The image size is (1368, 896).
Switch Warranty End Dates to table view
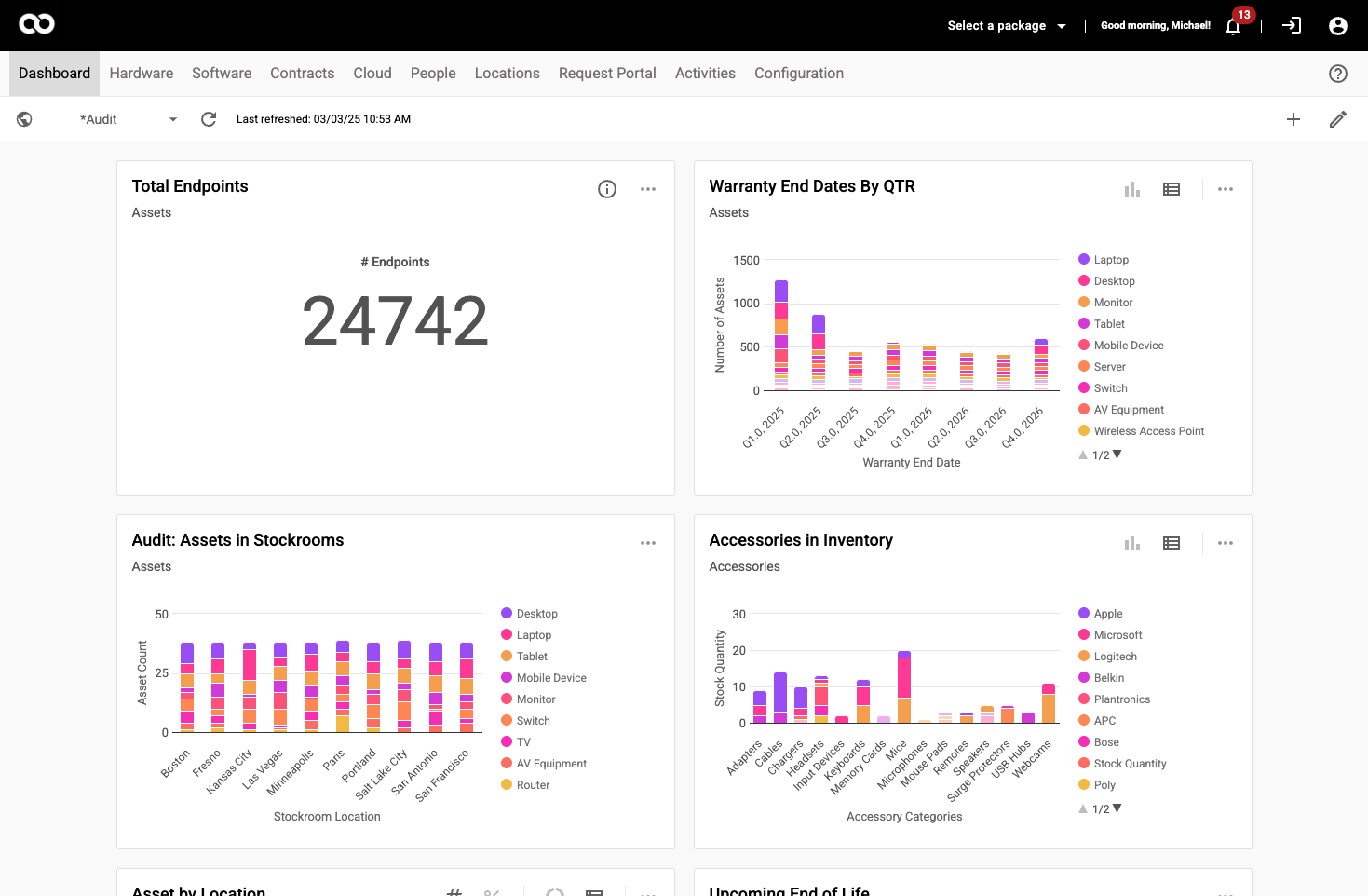click(1171, 189)
